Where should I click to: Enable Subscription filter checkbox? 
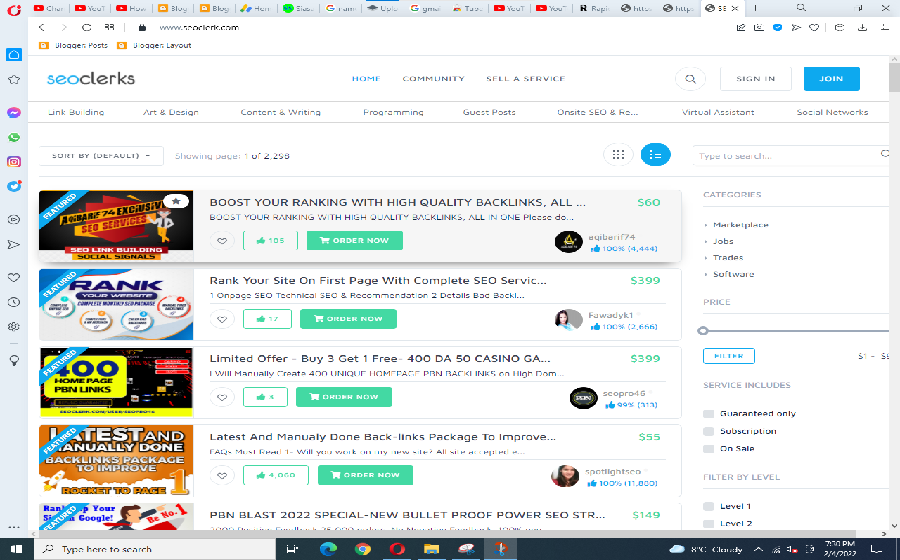pyautogui.click(x=708, y=431)
